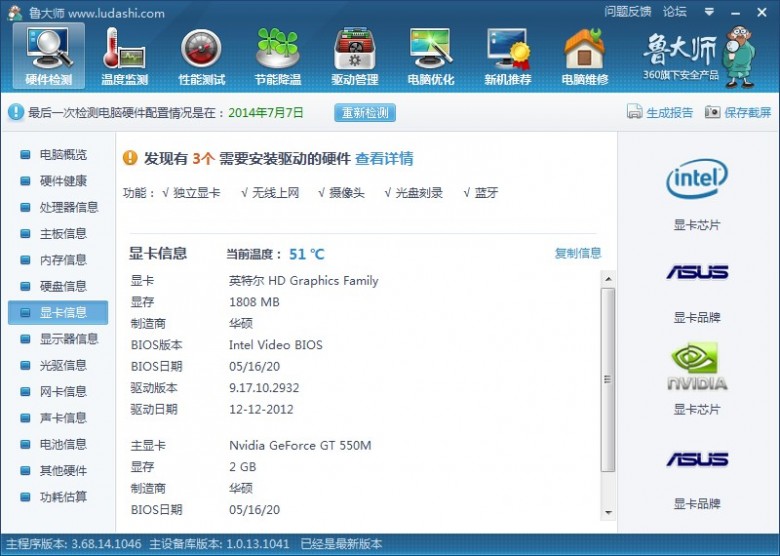Click the 2 GB memory value
Viewport: 780px width, 556px height.
click(243, 466)
